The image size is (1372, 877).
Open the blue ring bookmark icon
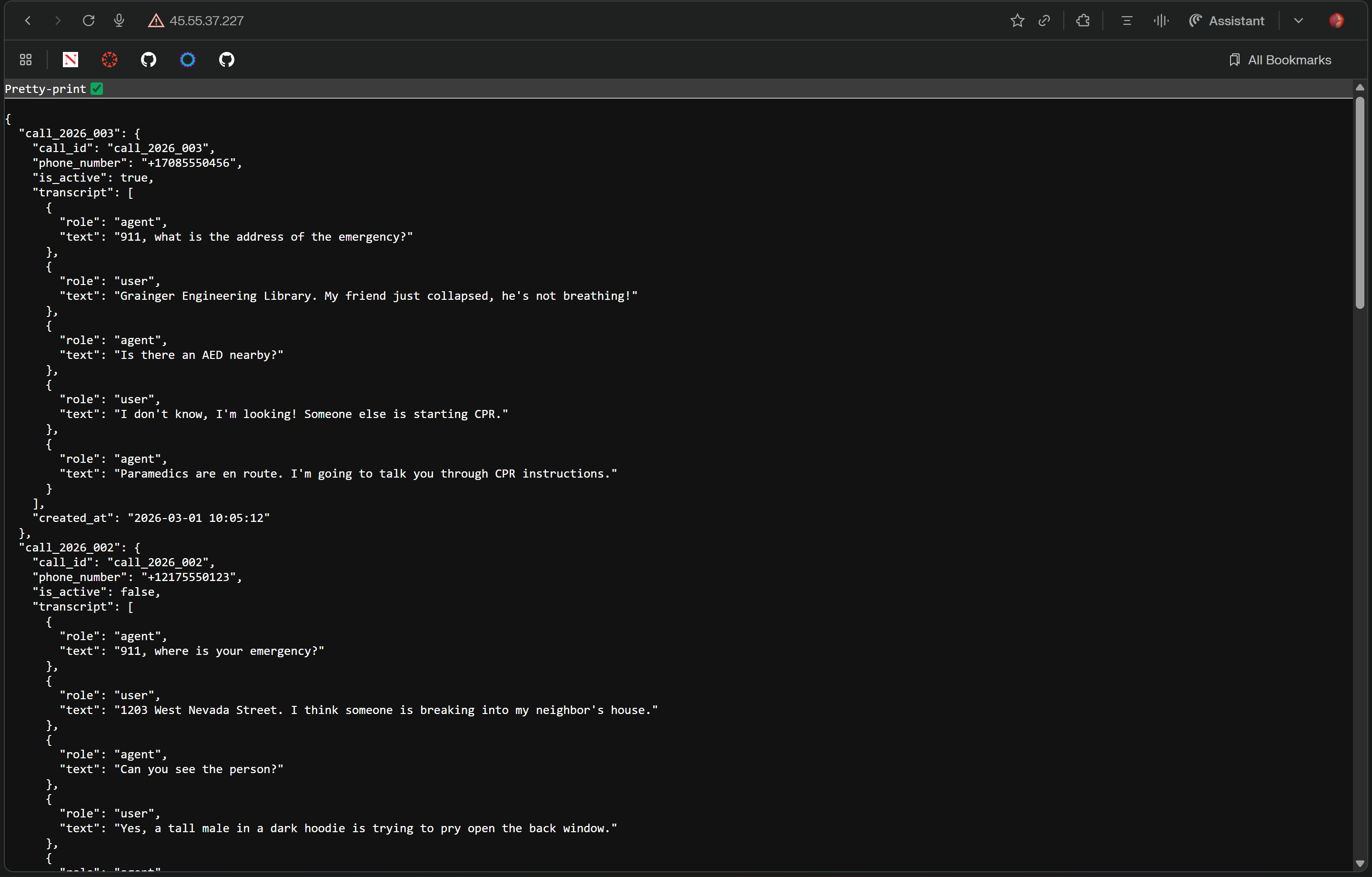(x=187, y=59)
